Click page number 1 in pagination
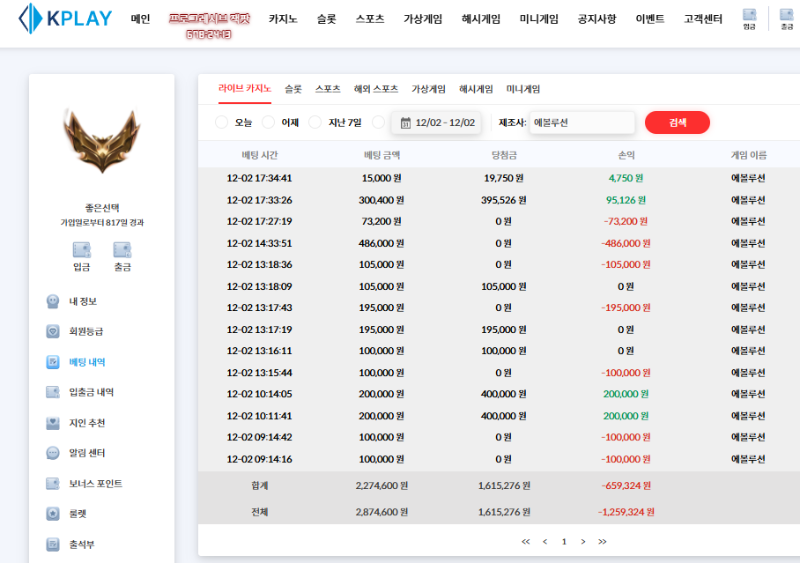The height and width of the screenshot is (563, 800). (x=564, y=542)
